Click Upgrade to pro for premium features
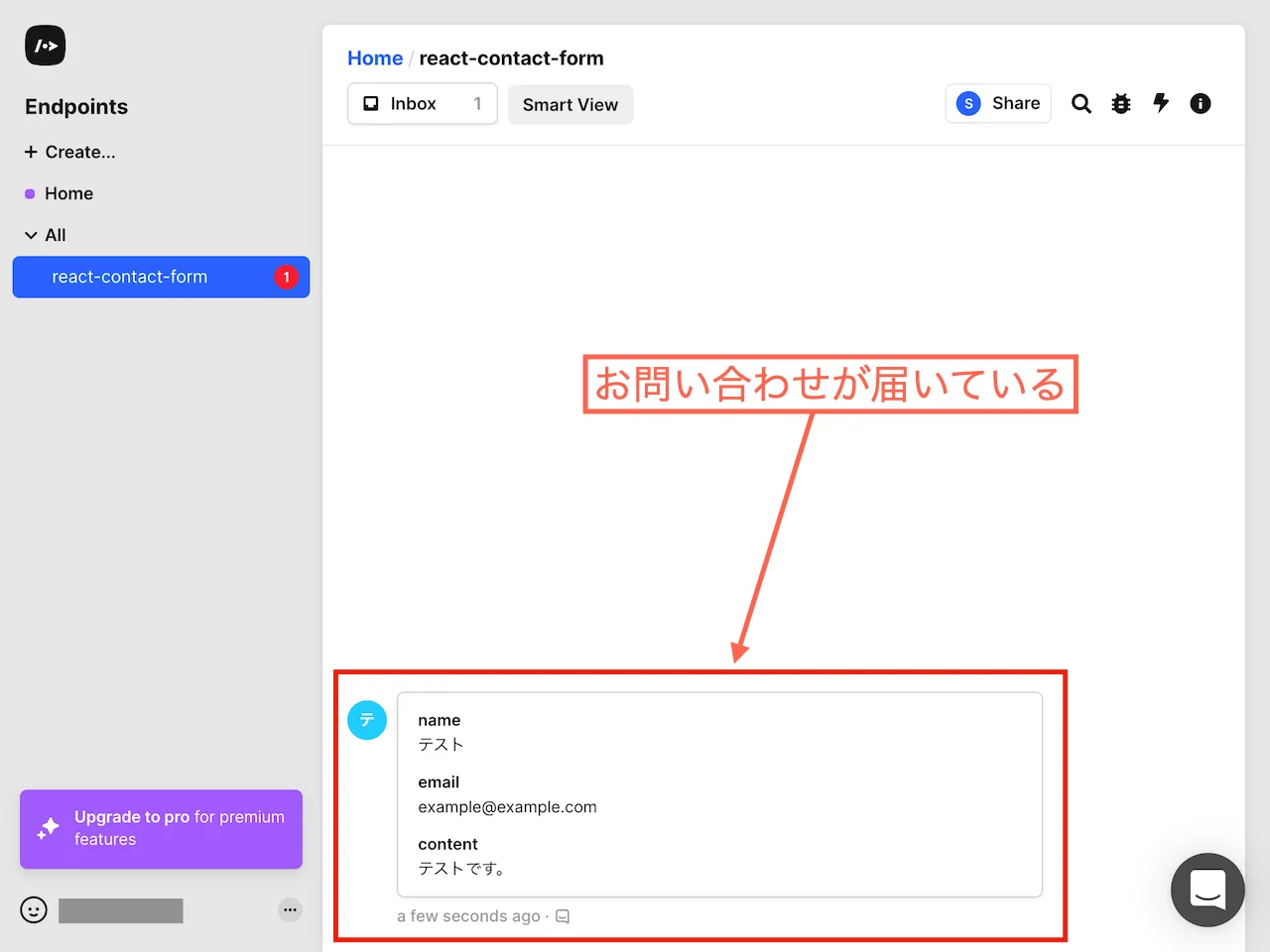Screen dimensions: 1270x952 pos(161,829)
